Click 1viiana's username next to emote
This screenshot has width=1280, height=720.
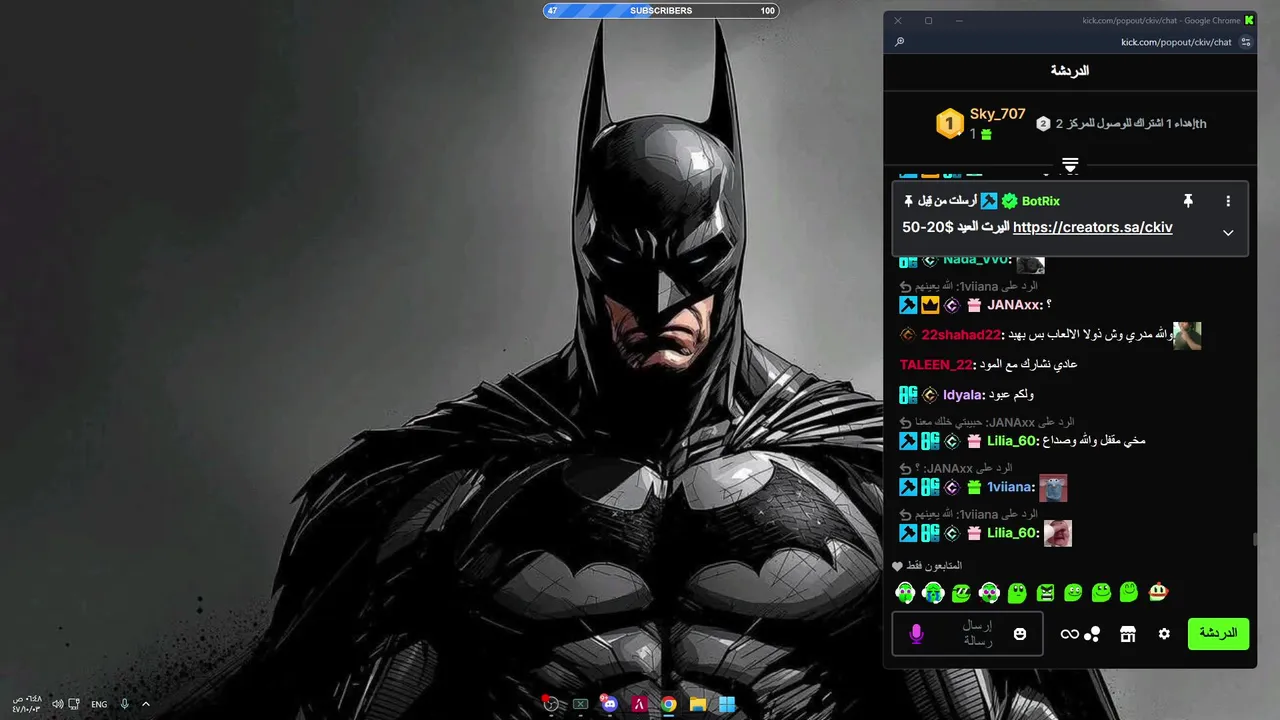[1009, 487]
